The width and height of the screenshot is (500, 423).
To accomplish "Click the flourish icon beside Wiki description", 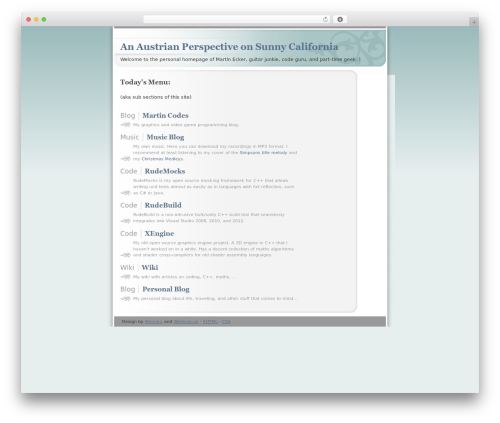I will click(126, 277).
